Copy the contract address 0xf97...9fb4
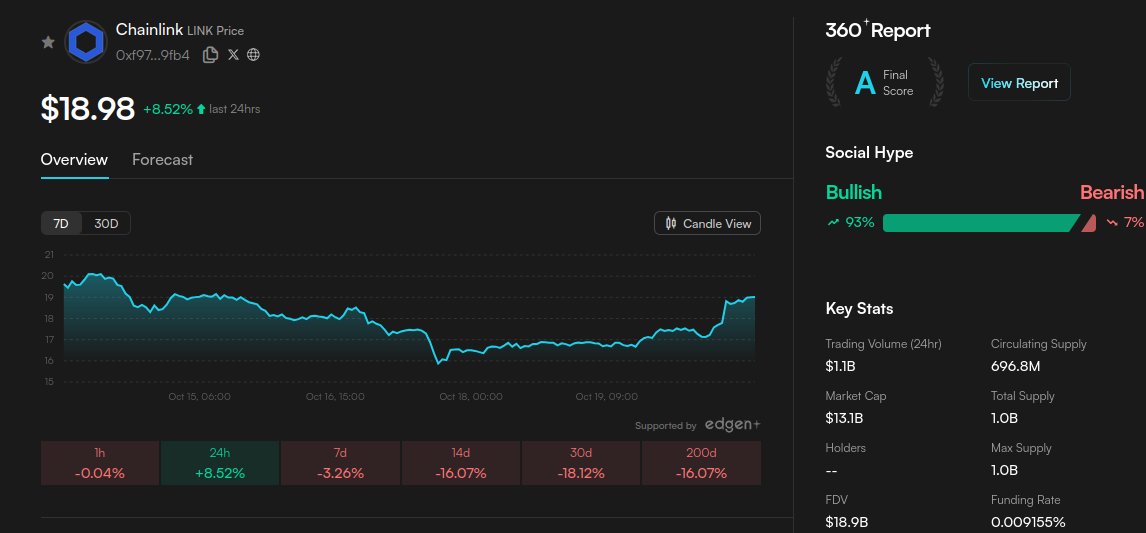Screen dimensions: 1146x533 point(210,55)
